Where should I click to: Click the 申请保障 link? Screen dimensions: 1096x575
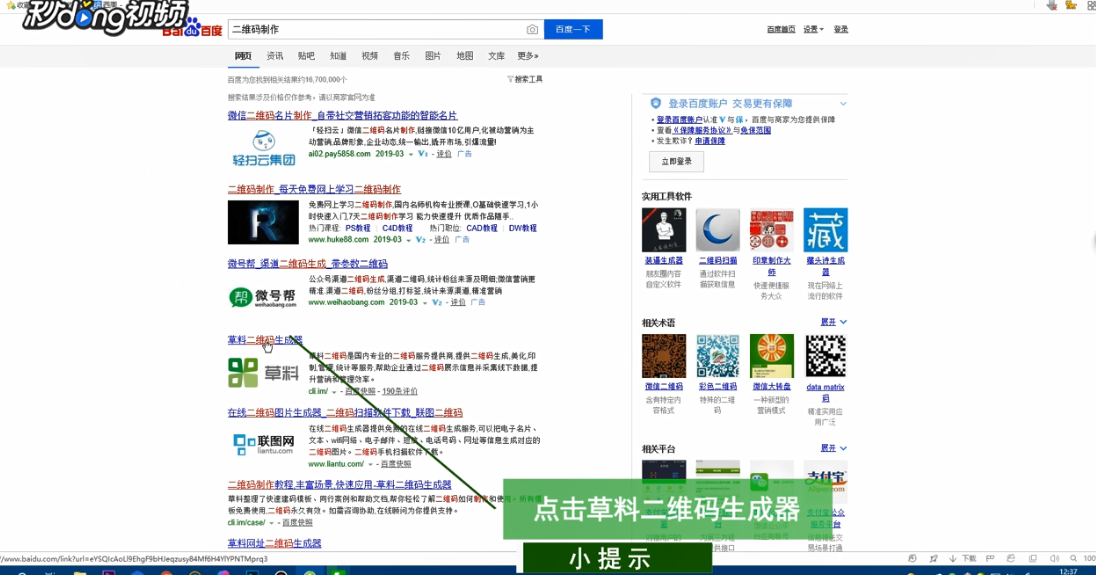click(x=709, y=141)
